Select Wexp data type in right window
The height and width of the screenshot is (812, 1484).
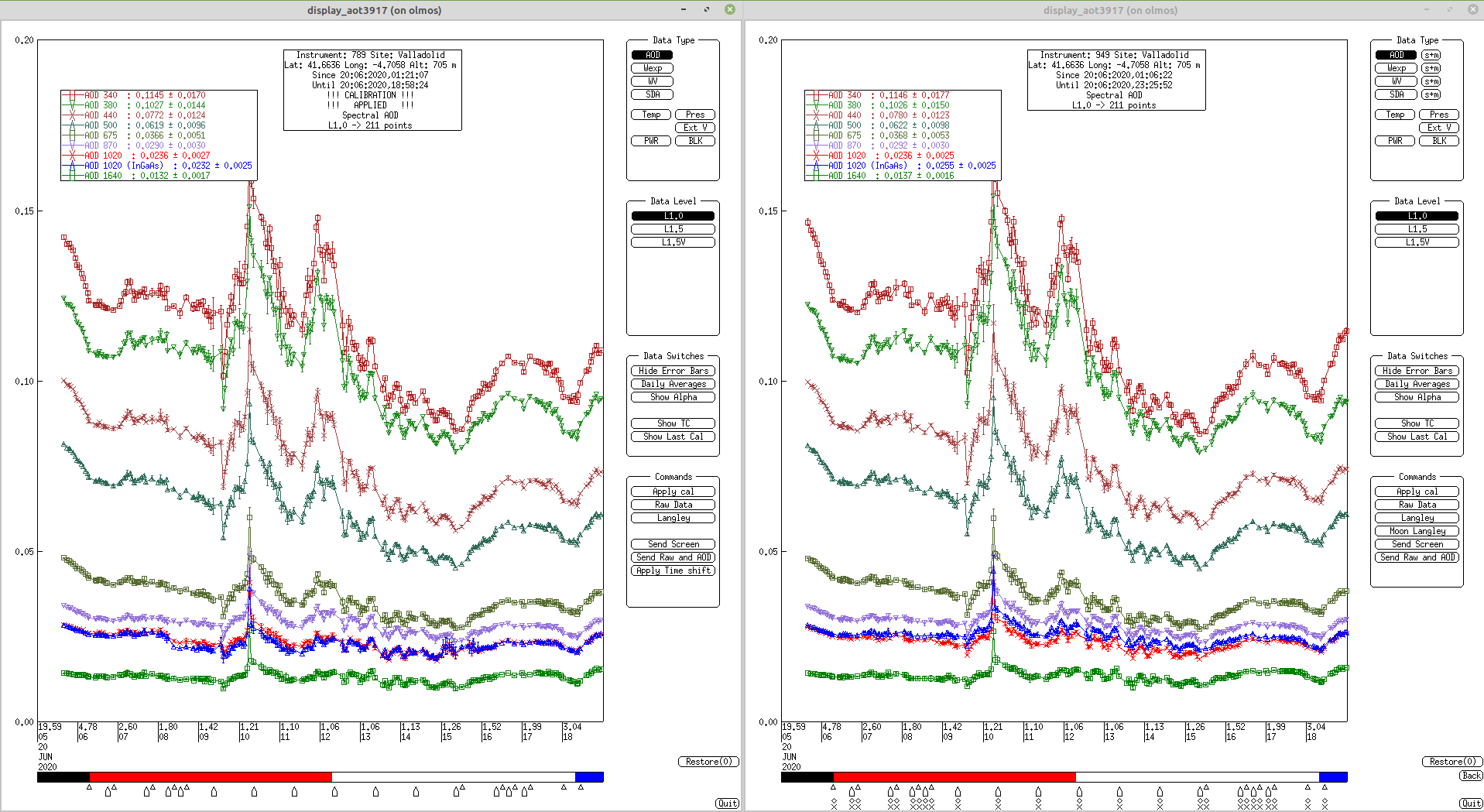pyautogui.click(x=1396, y=68)
